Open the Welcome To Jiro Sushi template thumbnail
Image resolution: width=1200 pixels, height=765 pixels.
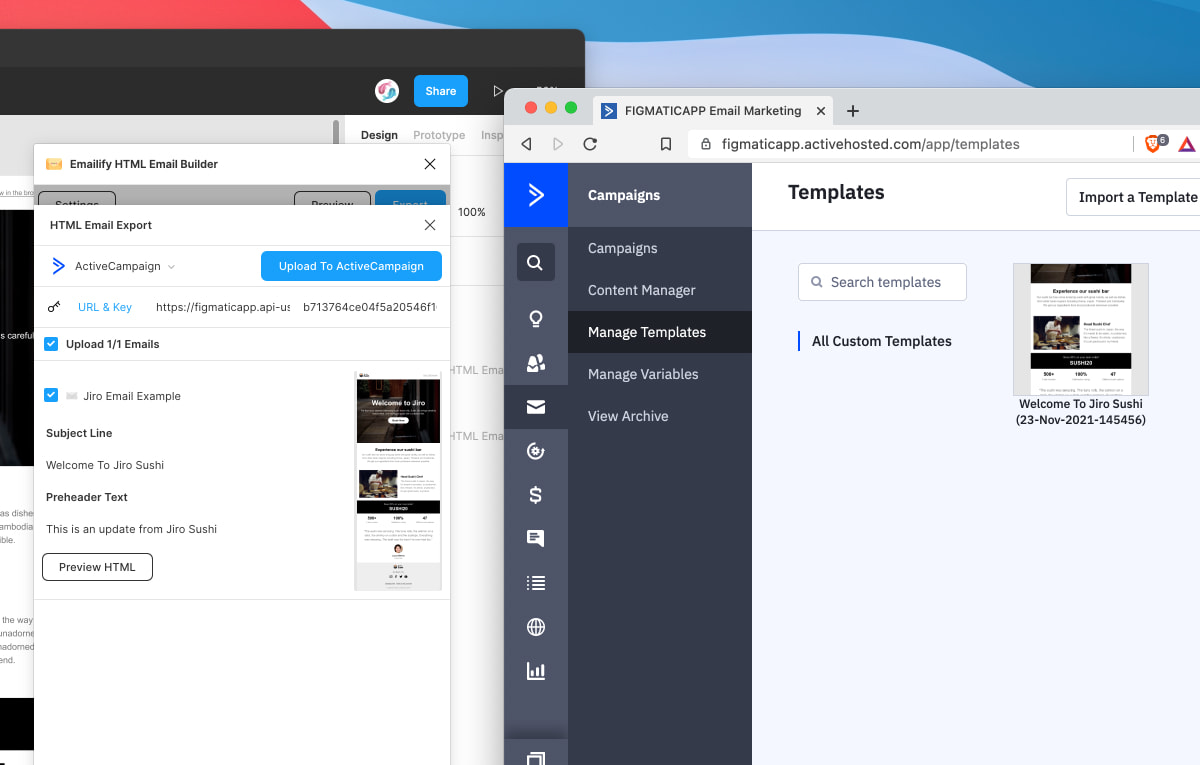(x=1080, y=330)
